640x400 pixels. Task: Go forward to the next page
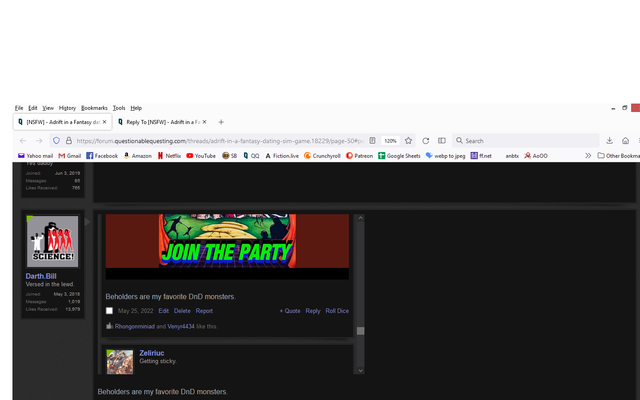[39, 141]
